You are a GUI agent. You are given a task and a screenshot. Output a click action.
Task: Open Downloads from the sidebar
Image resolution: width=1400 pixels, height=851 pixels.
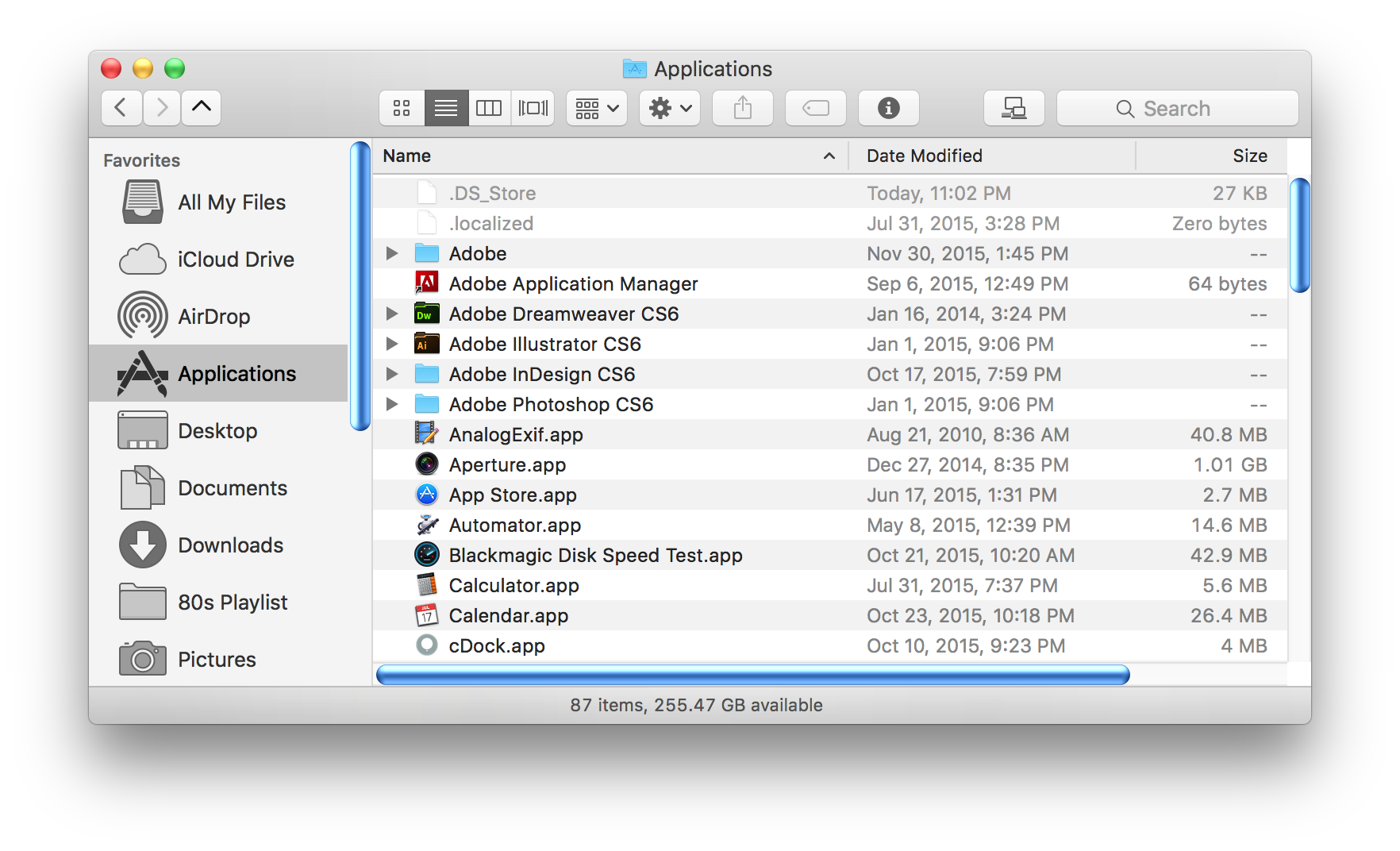218,545
